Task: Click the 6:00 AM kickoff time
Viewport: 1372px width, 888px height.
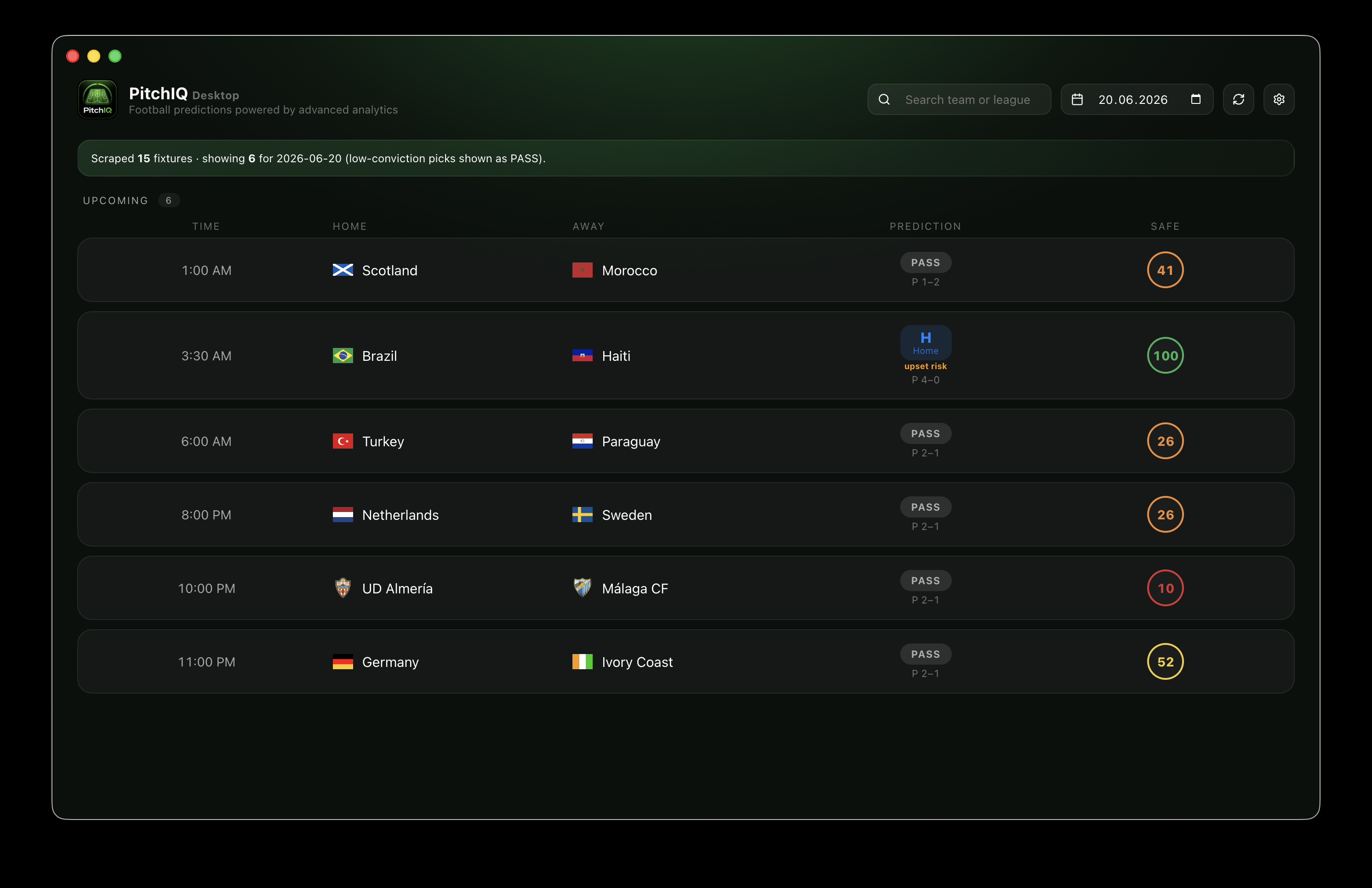Action: [x=206, y=441]
